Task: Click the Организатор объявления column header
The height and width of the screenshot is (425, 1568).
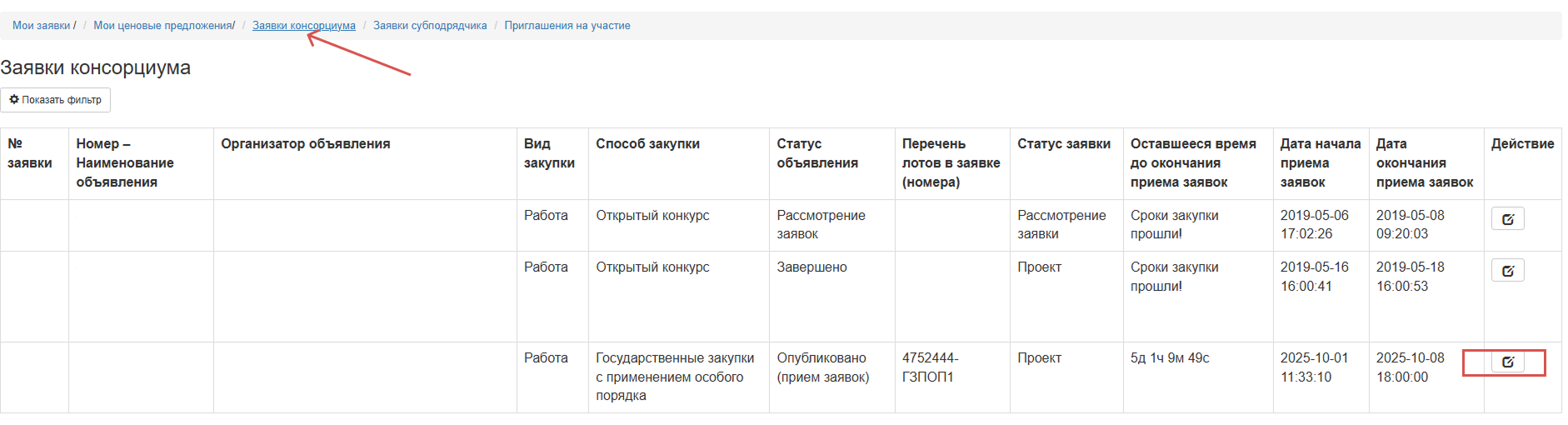Action: pyautogui.click(x=305, y=144)
